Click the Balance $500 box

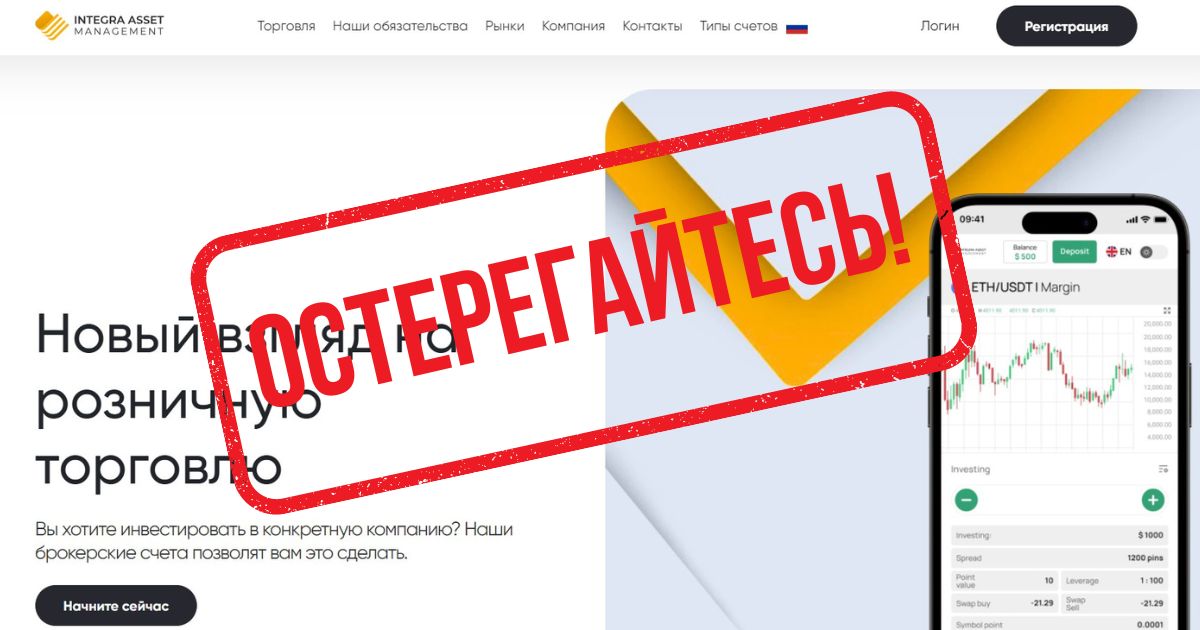(x=1025, y=251)
